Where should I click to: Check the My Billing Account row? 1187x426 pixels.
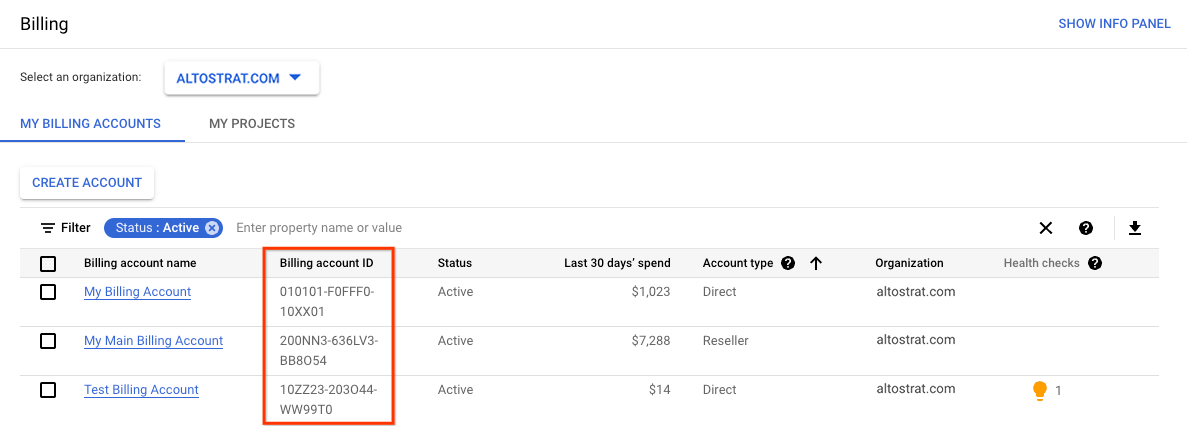tap(48, 292)
